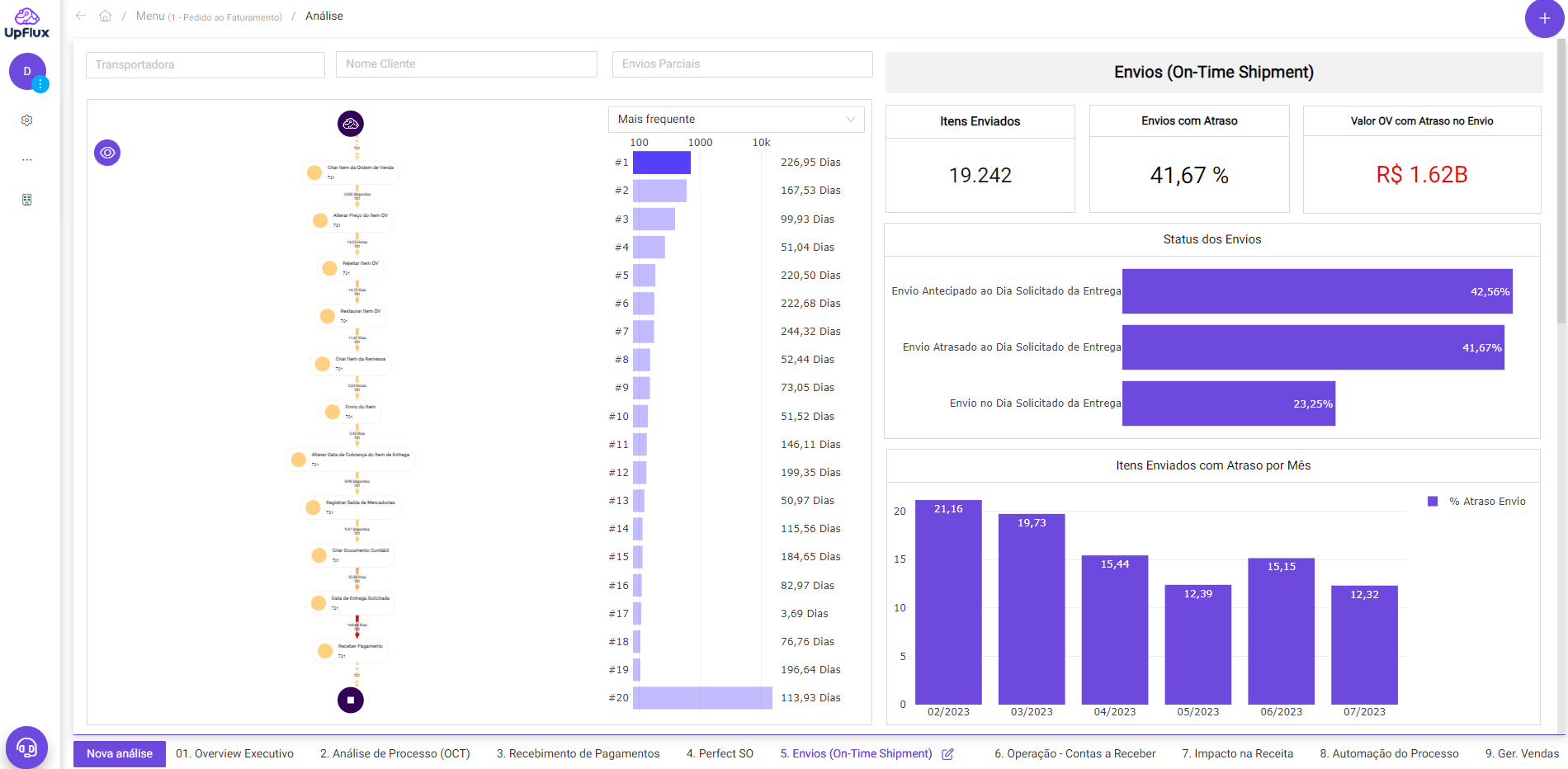Toggle the eye visibility button on process map

pos(107,153)
